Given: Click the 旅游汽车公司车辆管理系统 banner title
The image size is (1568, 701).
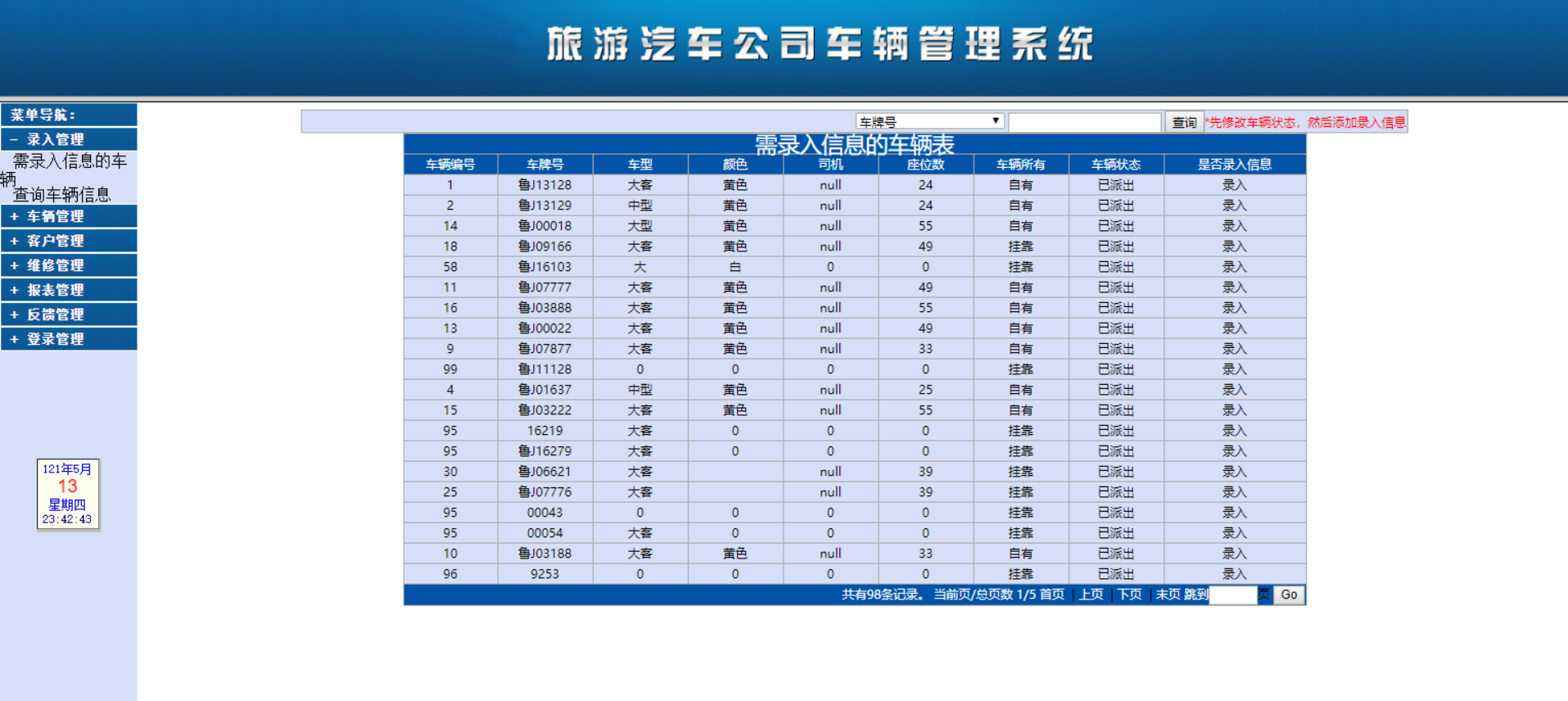Looking at the screenshot, I should pyautogui.click(x=820, y=44).
